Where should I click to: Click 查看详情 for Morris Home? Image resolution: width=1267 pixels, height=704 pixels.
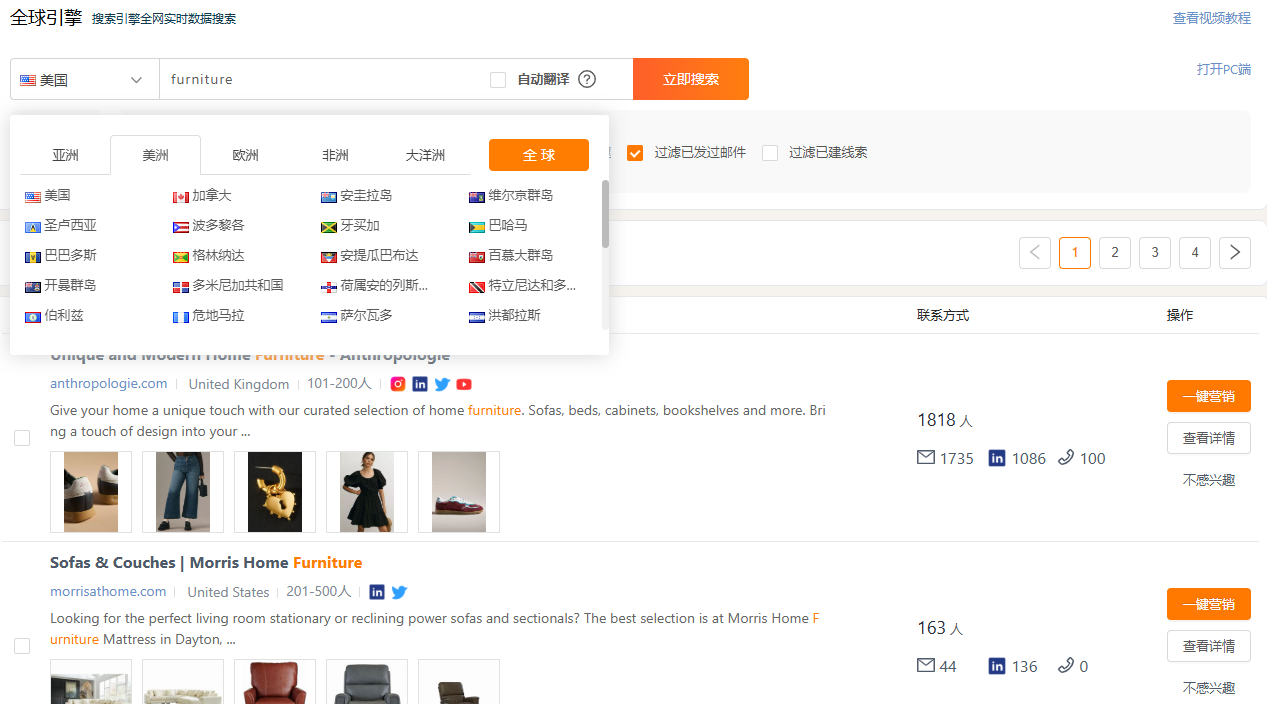[1209, 646]
